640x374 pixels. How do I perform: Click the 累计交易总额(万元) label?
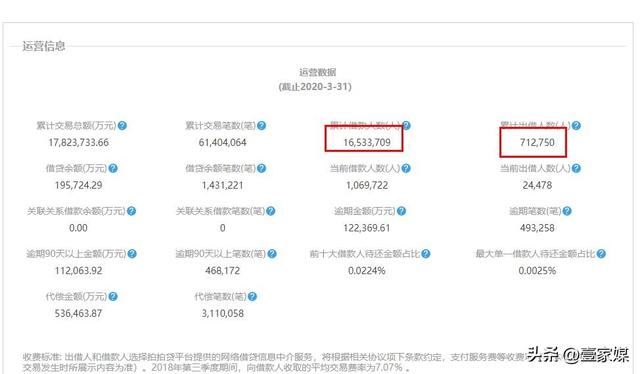(x=76, y=126)
